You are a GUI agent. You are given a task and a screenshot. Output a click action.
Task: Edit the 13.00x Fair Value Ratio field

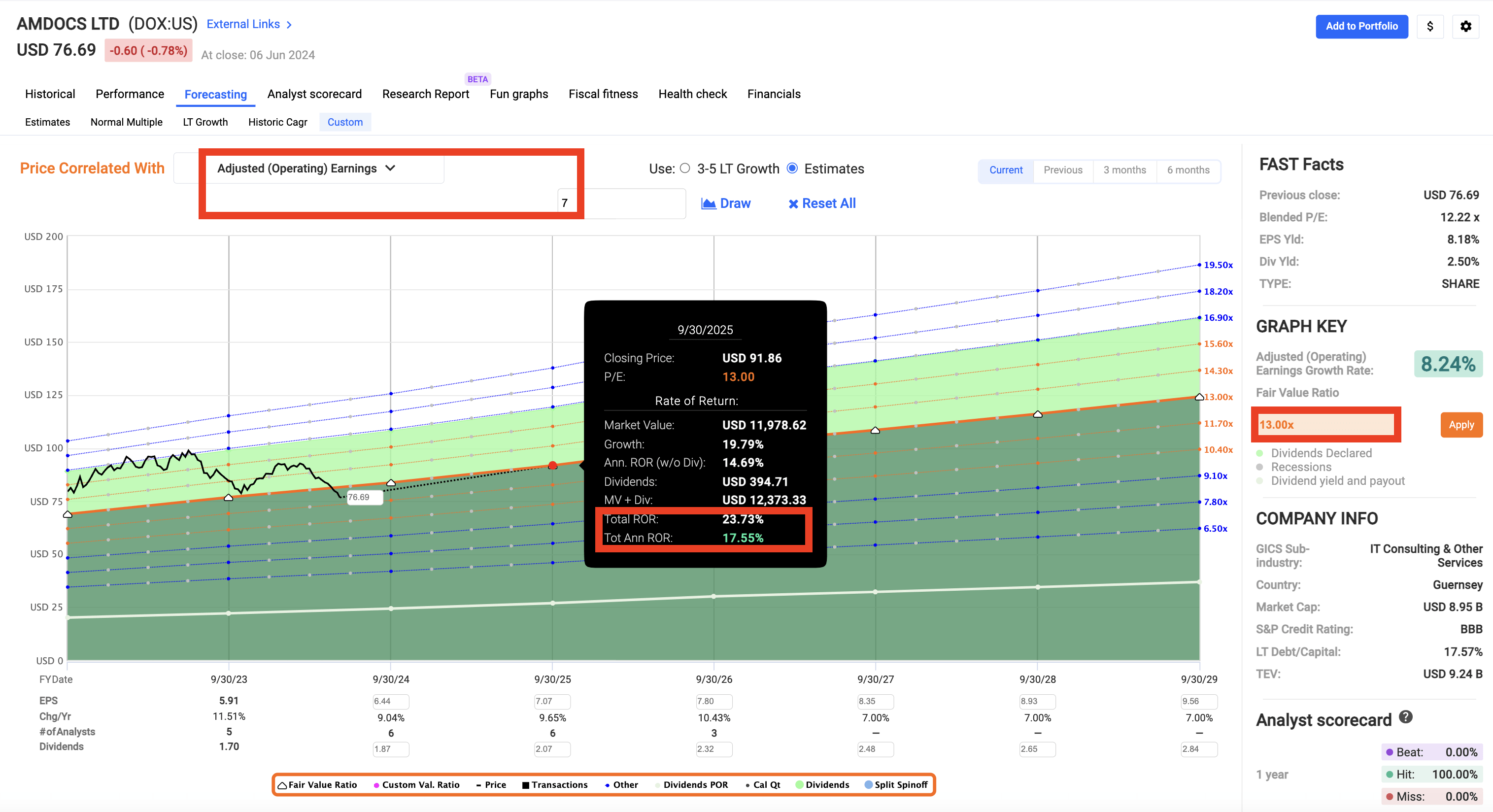(x=1325, y=424)
